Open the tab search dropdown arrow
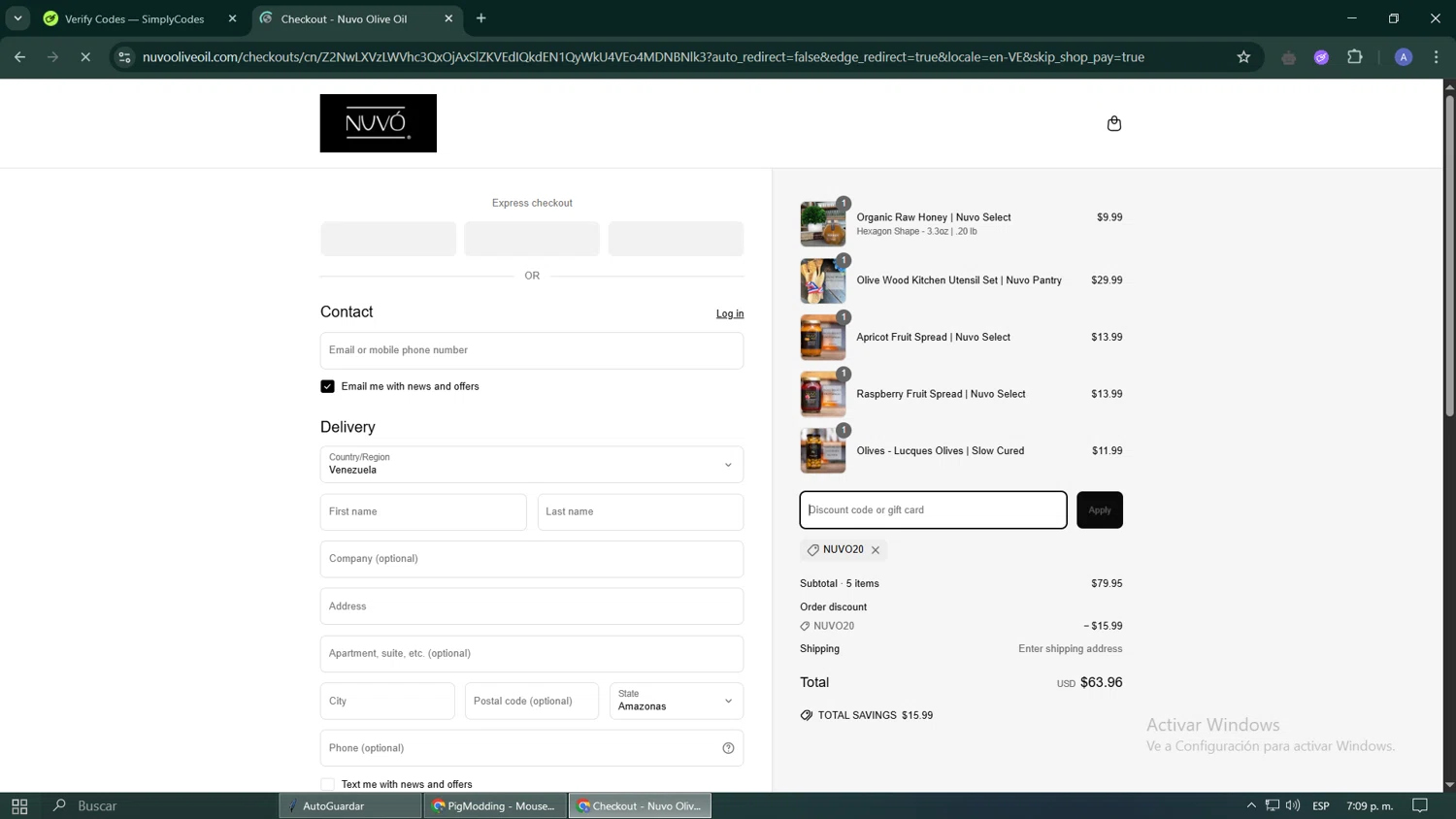Screen dimensions: 1456x819 17,18
